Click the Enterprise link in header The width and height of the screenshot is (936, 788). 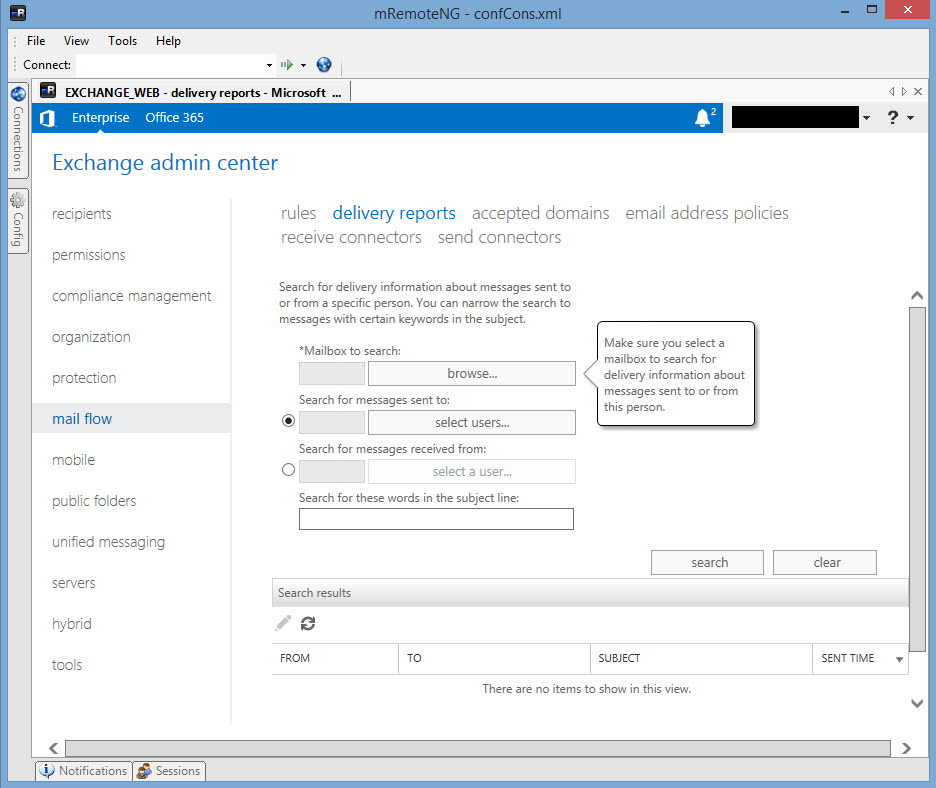coord(100,118)
